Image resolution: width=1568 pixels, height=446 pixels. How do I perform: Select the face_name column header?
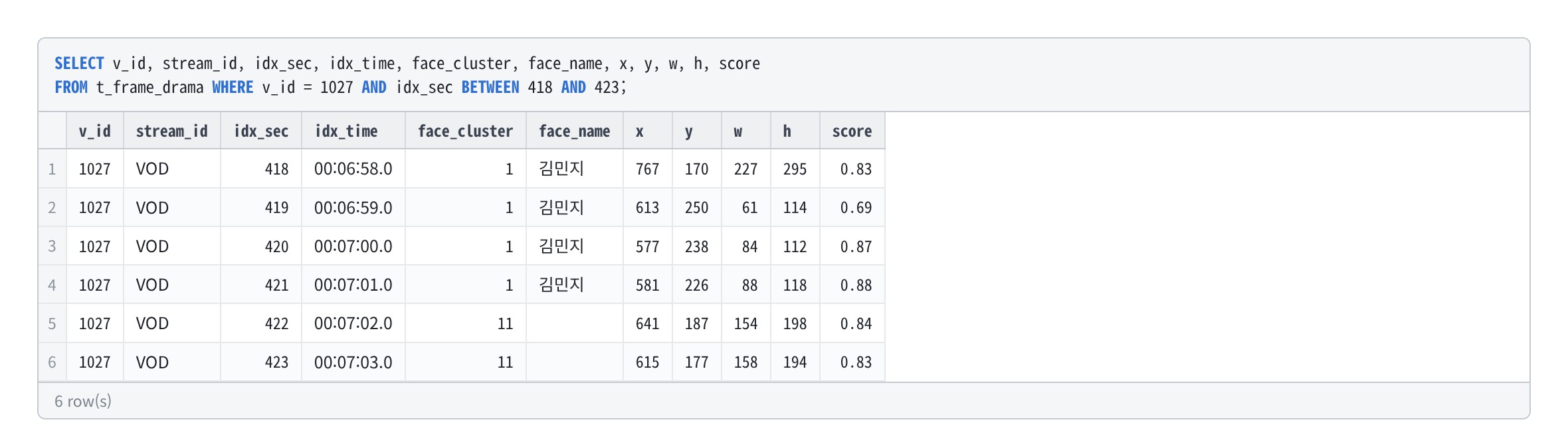pos(575,131)
